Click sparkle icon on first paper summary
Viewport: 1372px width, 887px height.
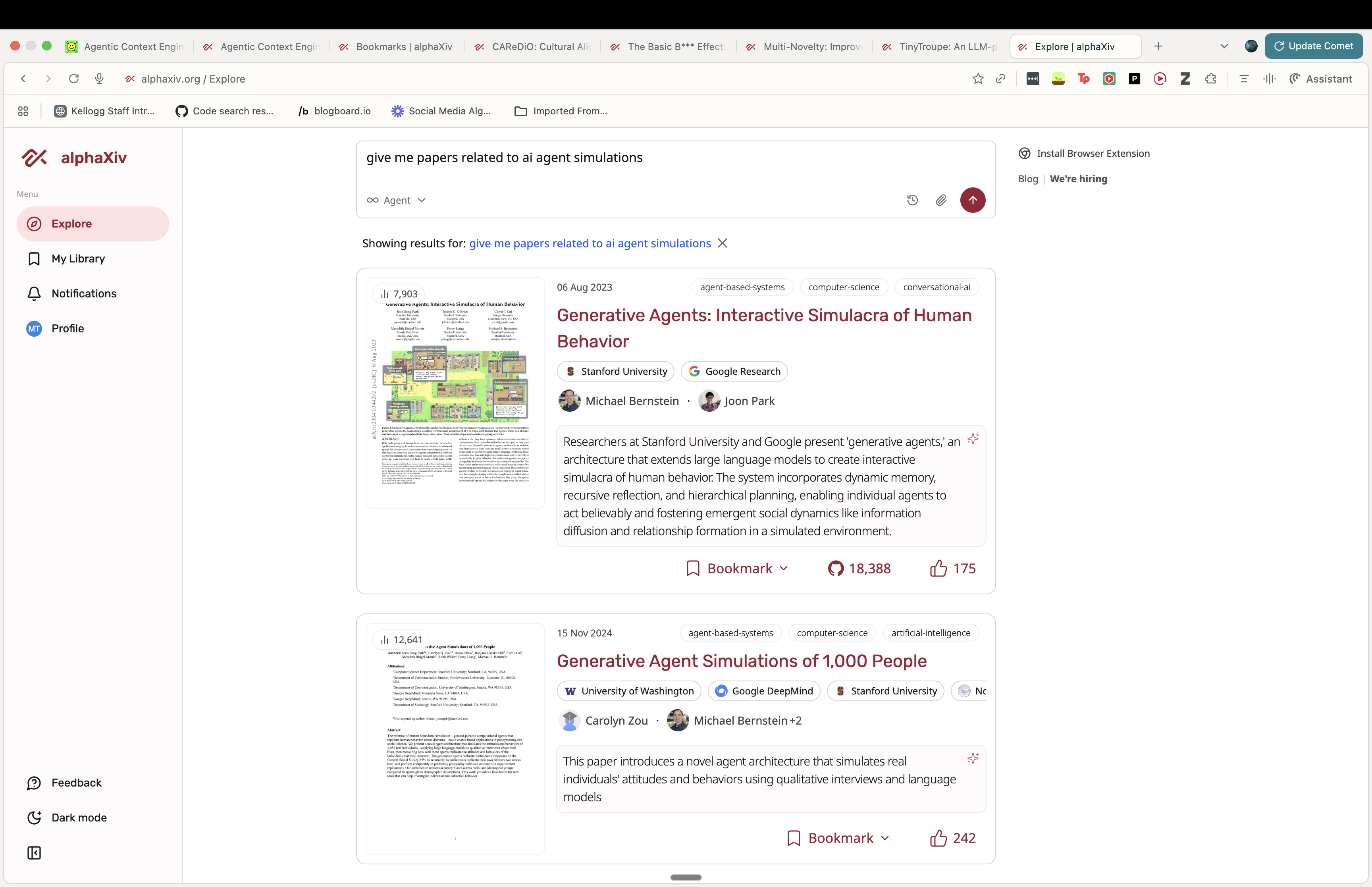(x=973, y=439)
